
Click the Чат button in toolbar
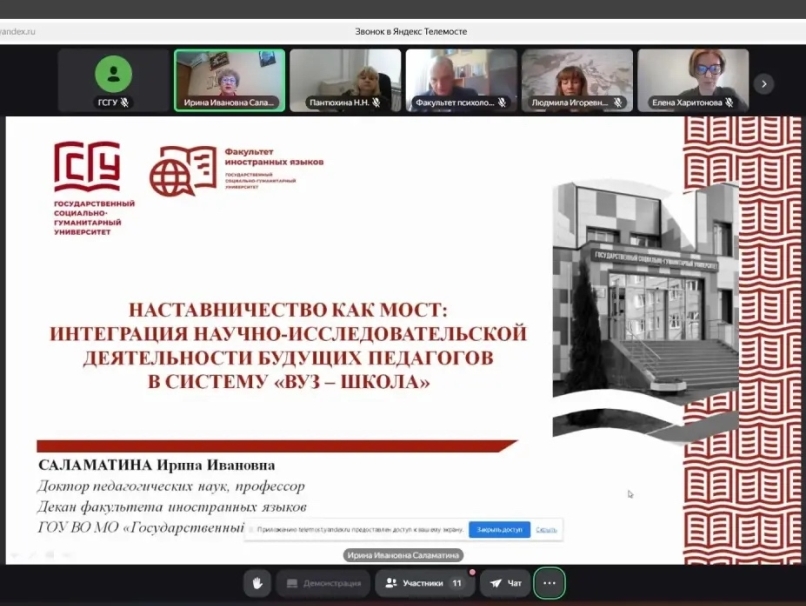point(506,583)
